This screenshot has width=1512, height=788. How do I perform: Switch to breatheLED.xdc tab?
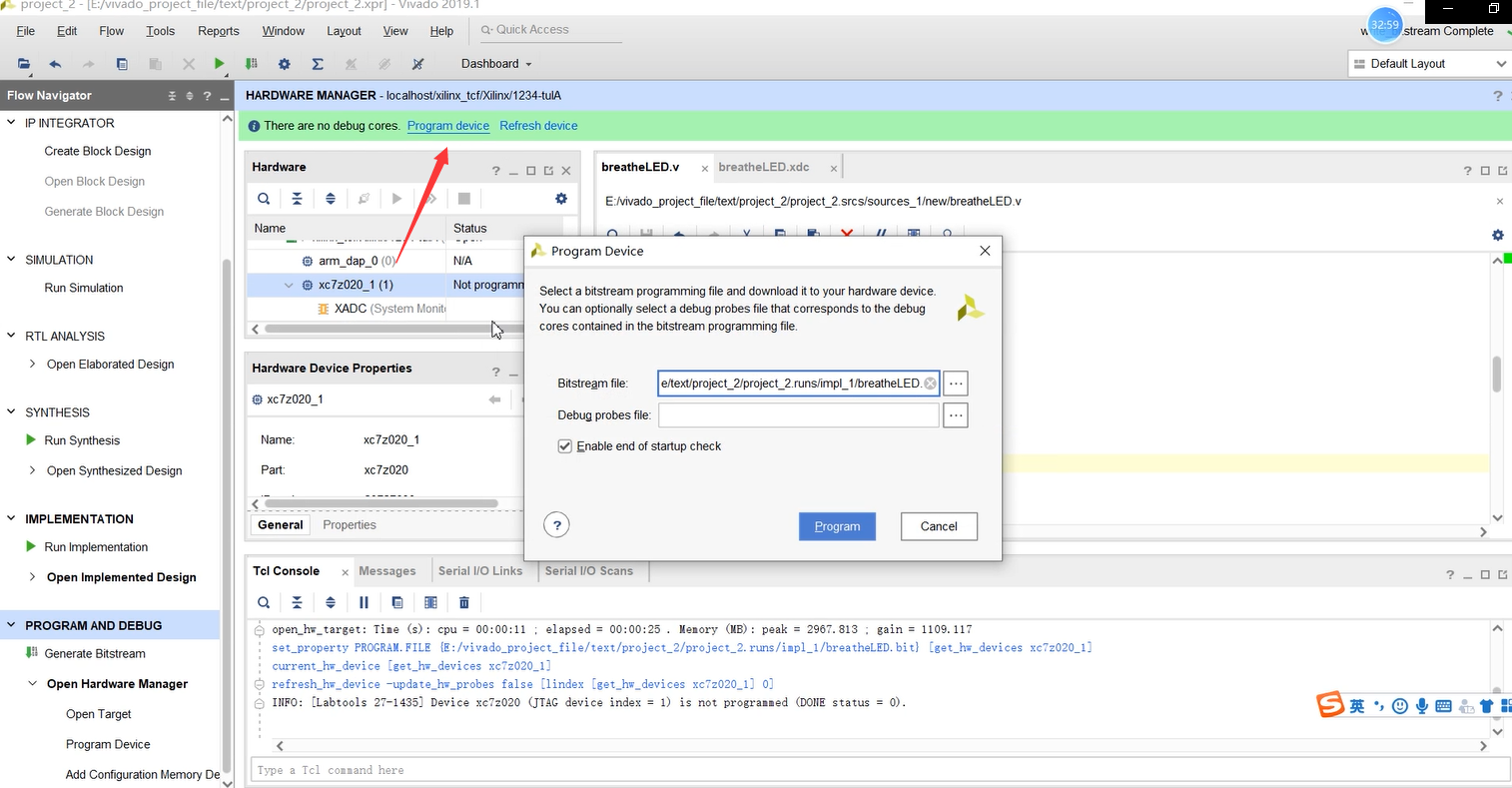764,167
